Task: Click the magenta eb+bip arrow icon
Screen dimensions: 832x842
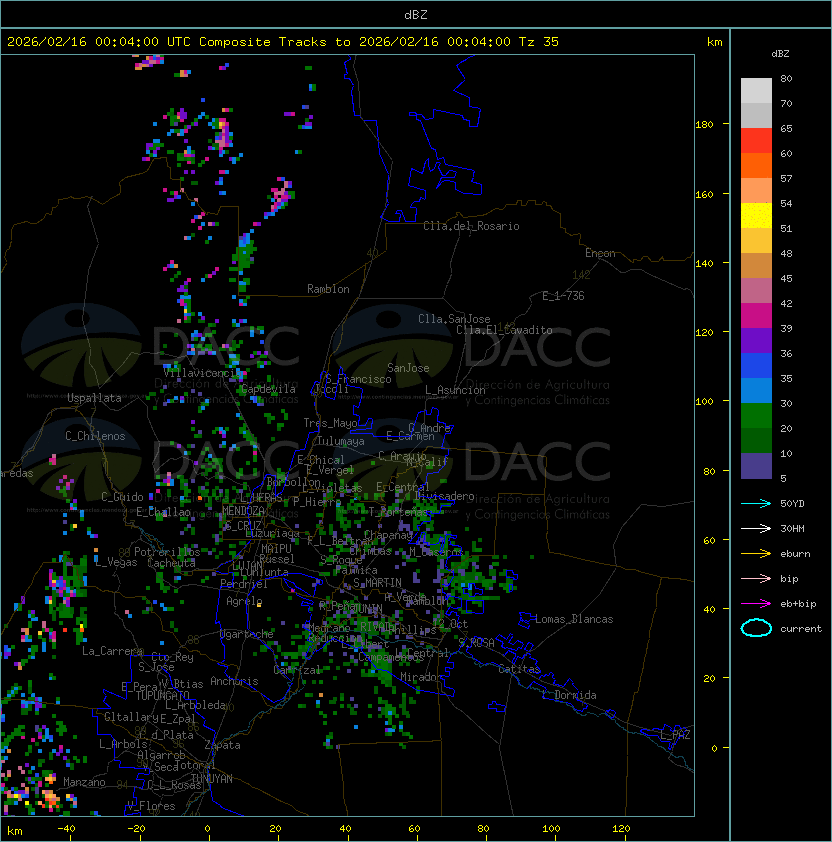Action: (x=756, y=604)
